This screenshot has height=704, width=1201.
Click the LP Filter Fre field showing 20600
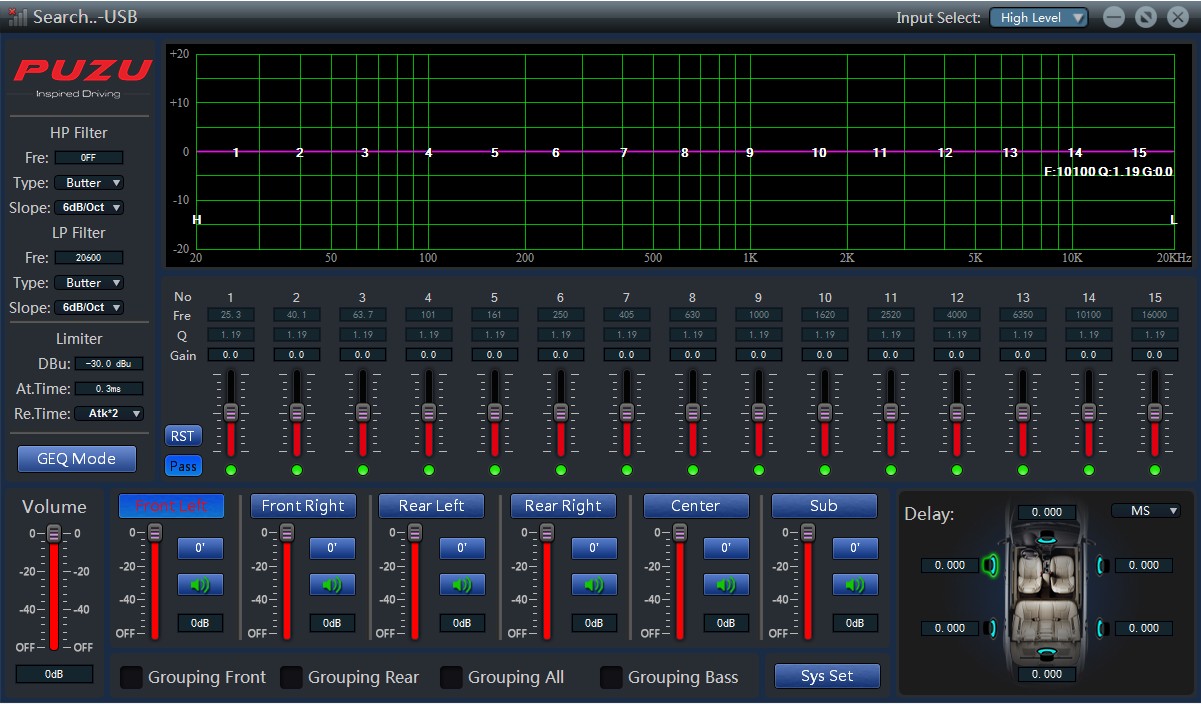click(x=89, y=258)
